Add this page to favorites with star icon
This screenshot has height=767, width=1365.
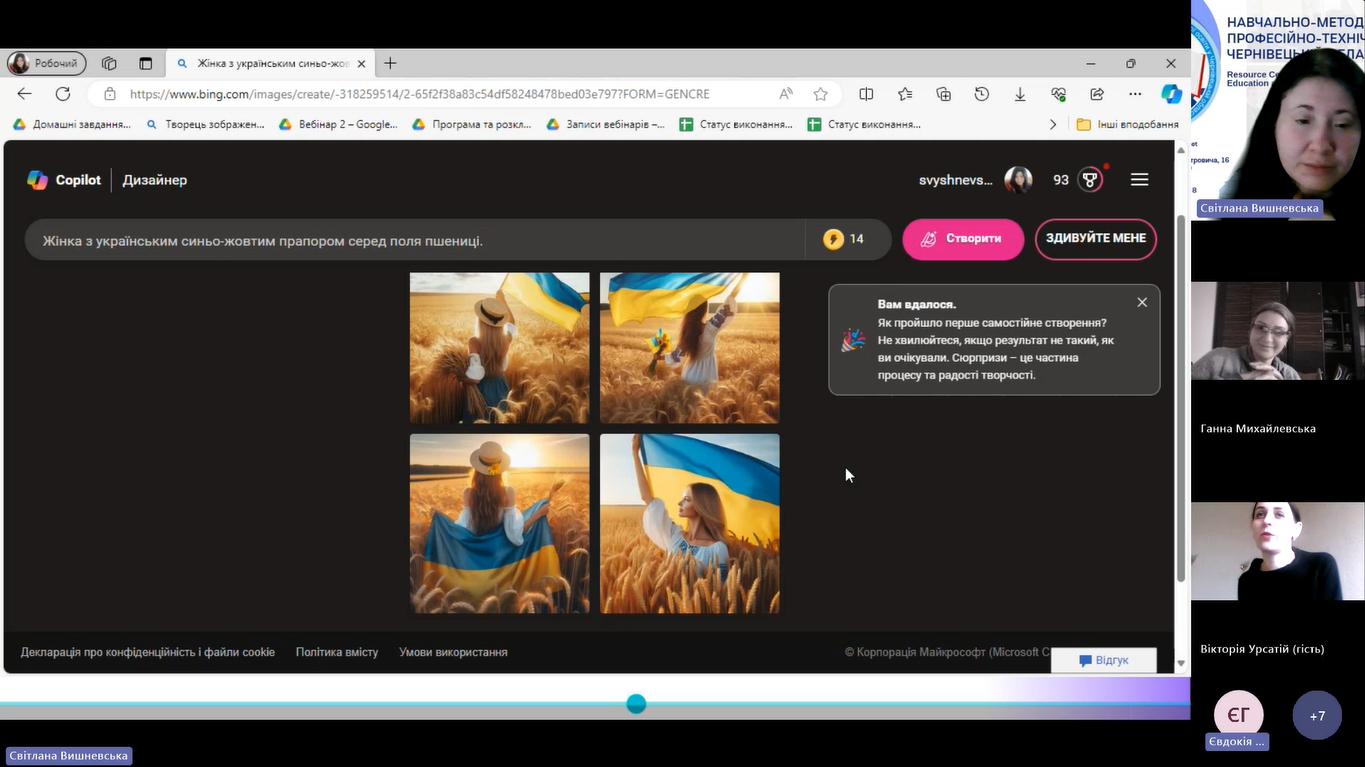tap(820, 94)
